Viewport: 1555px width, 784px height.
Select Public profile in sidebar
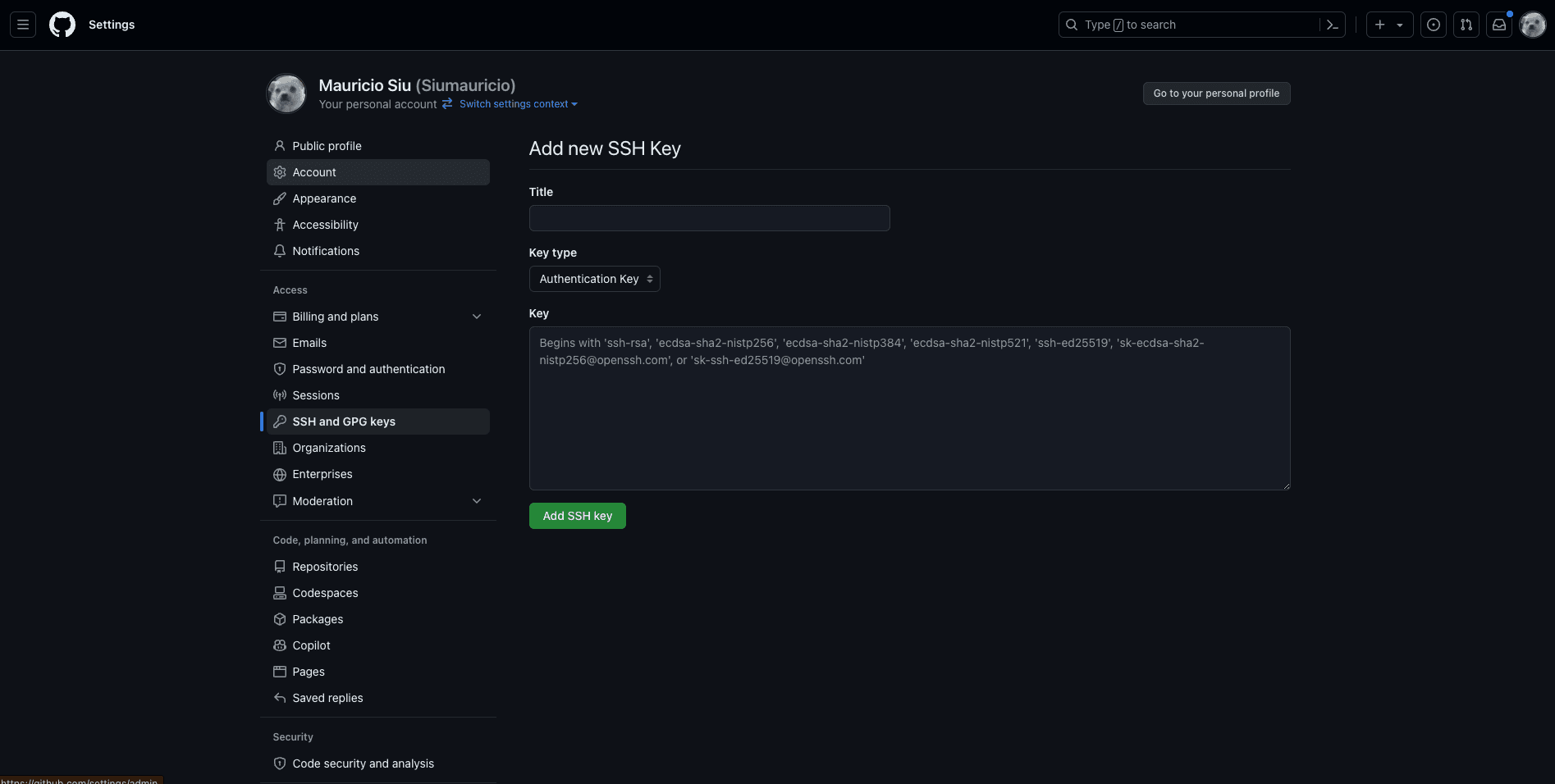pyautogui.click(x=327, y=146)
